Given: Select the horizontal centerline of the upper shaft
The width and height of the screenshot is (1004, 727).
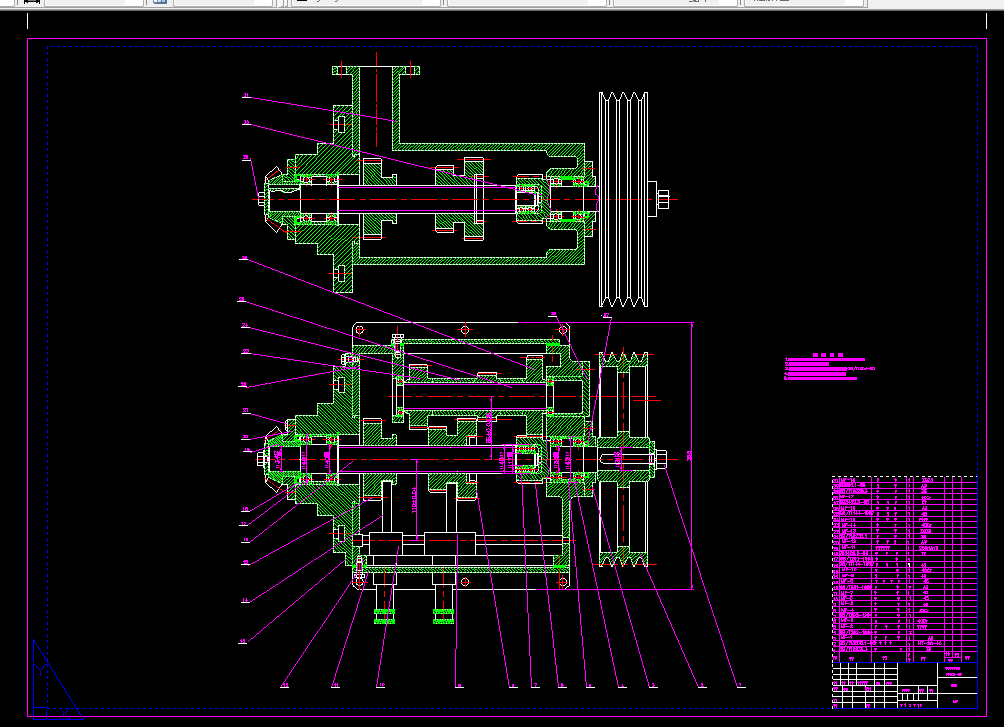Looking at the screenshot, I should pyautogui.click(x=466, y=199).
